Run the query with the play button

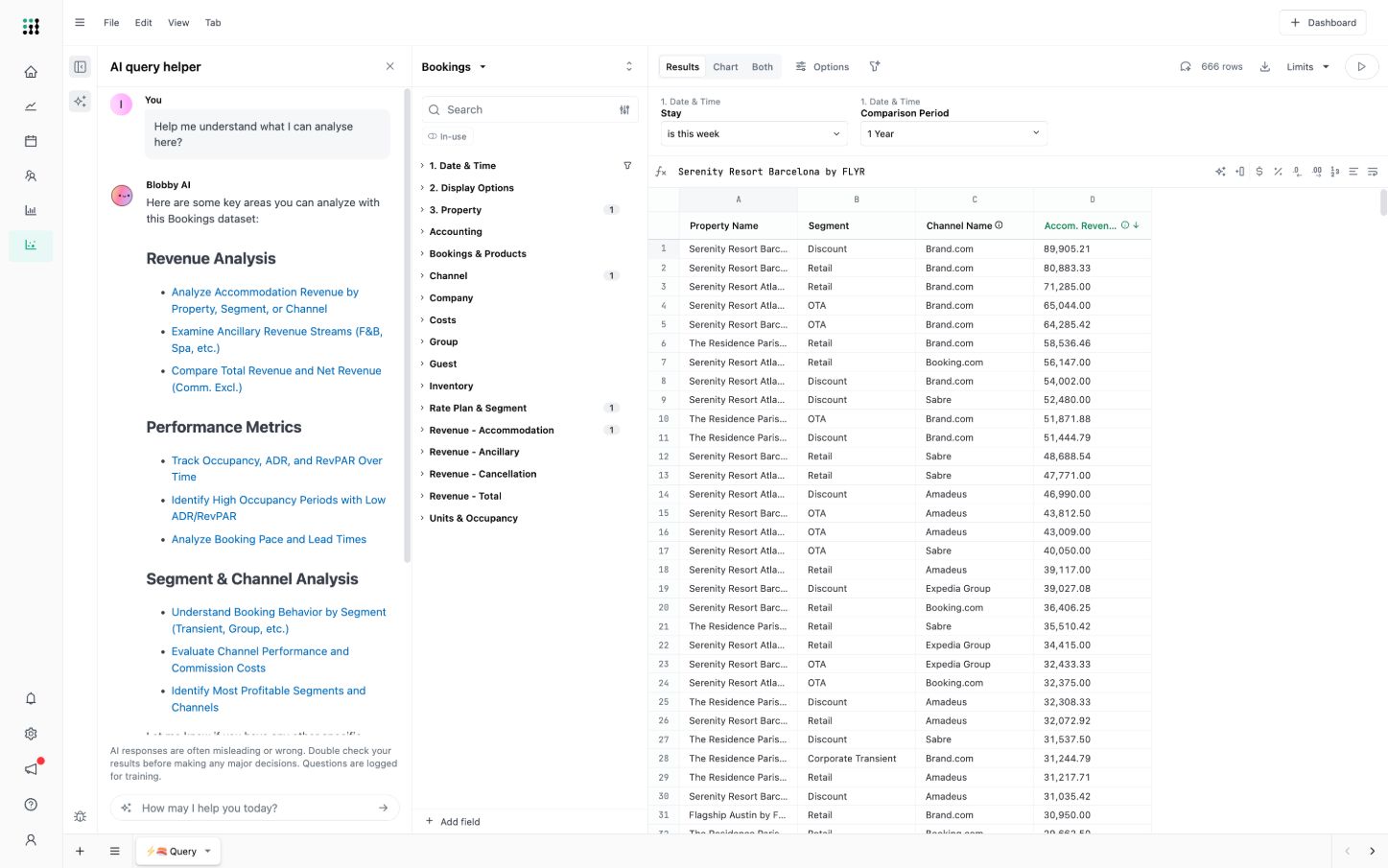point(1360,67)
